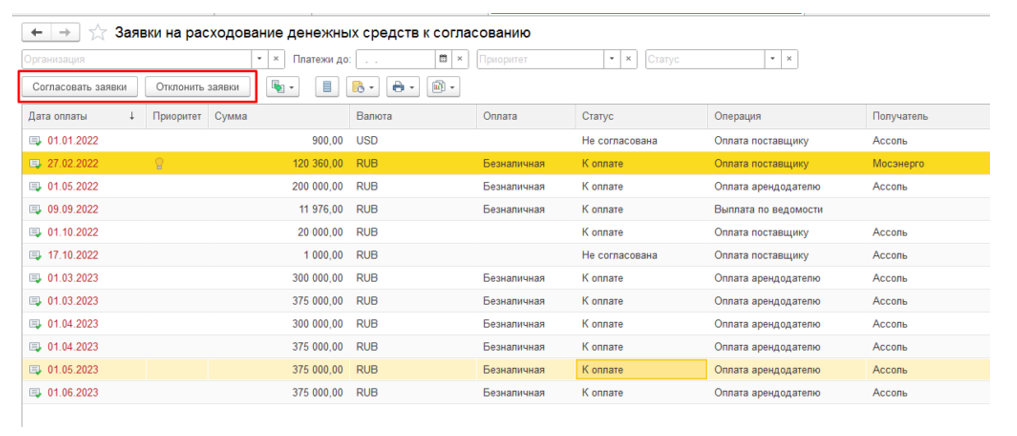1017x436 pixels.
Task: Select the 1 000,00 sum cell
Action: tap(279, 256)
